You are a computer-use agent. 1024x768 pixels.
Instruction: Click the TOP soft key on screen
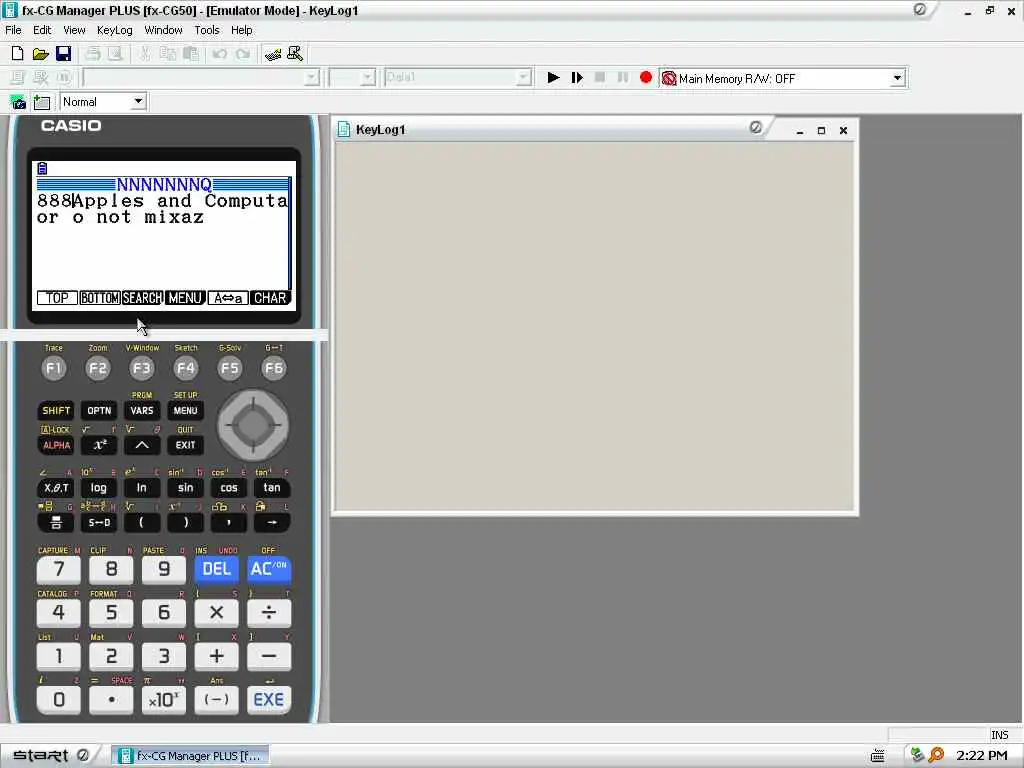click(57, 298)
